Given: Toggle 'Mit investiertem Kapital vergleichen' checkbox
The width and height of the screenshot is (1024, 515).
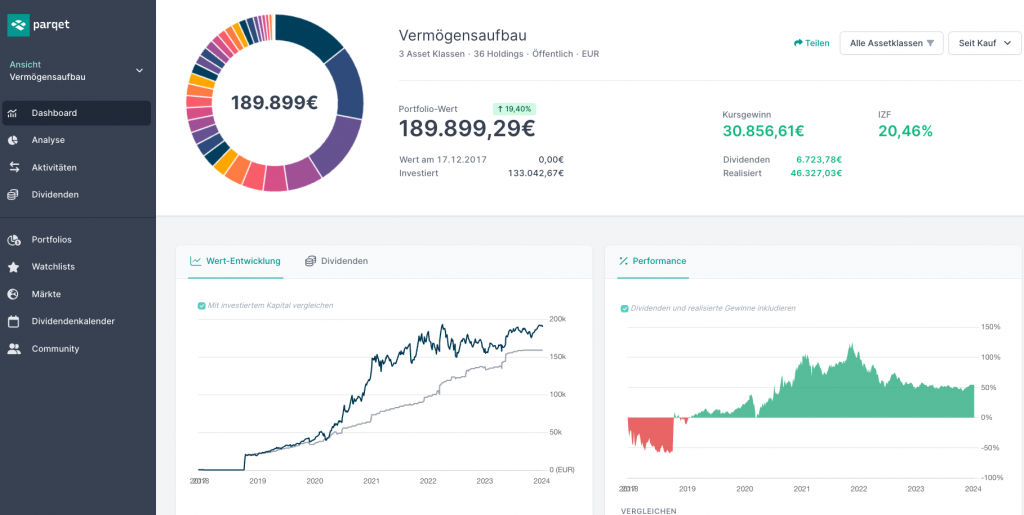Looking at the screenshot, I should coord(202,305).
